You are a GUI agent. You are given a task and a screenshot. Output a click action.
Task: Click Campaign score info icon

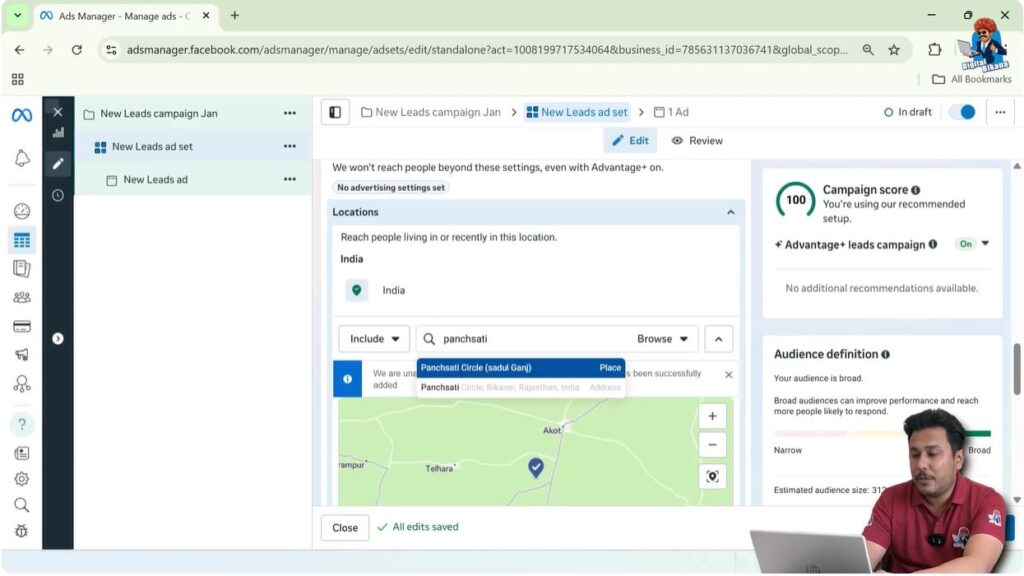point(916,190)
